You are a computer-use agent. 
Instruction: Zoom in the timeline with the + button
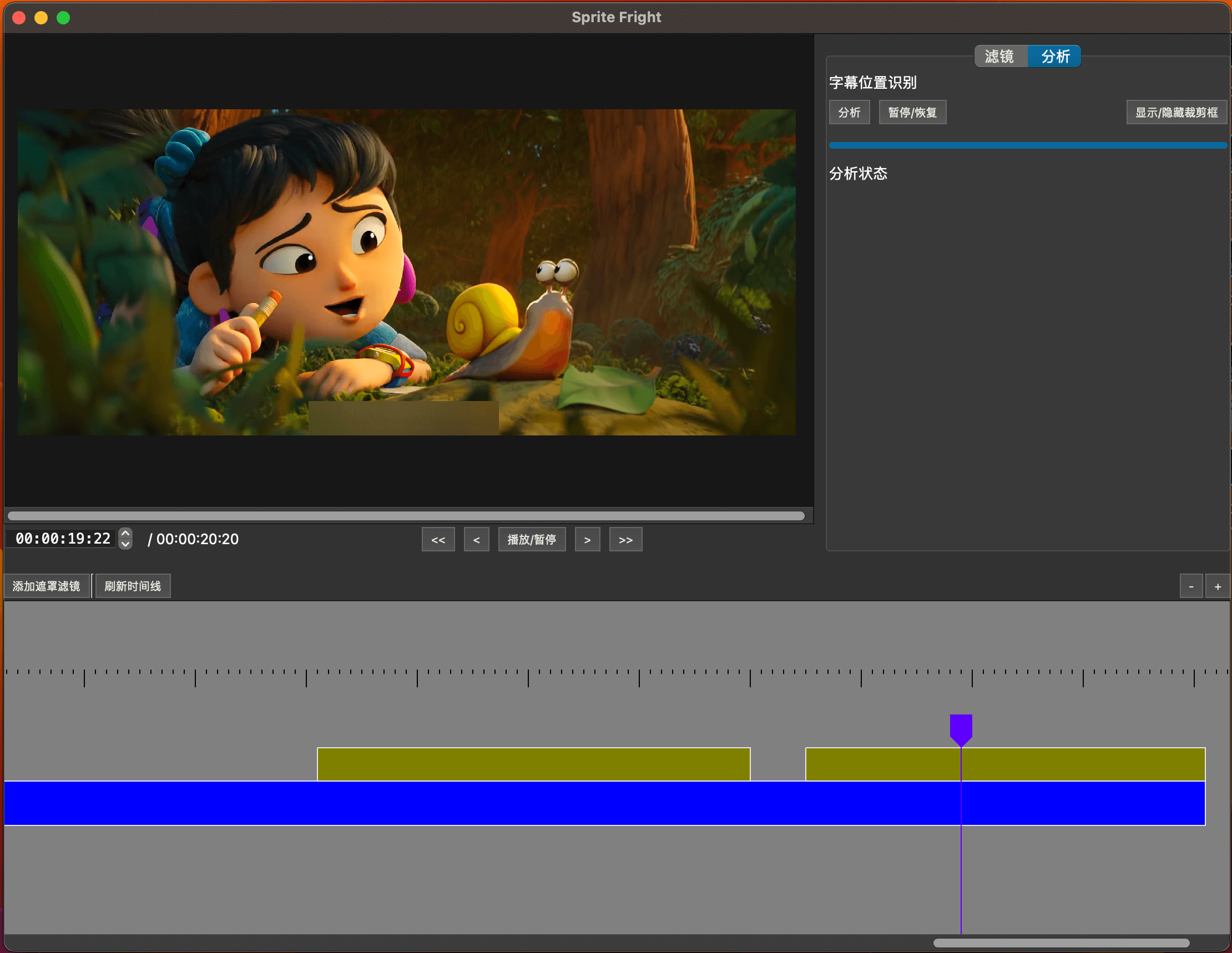pos(1218,586)
